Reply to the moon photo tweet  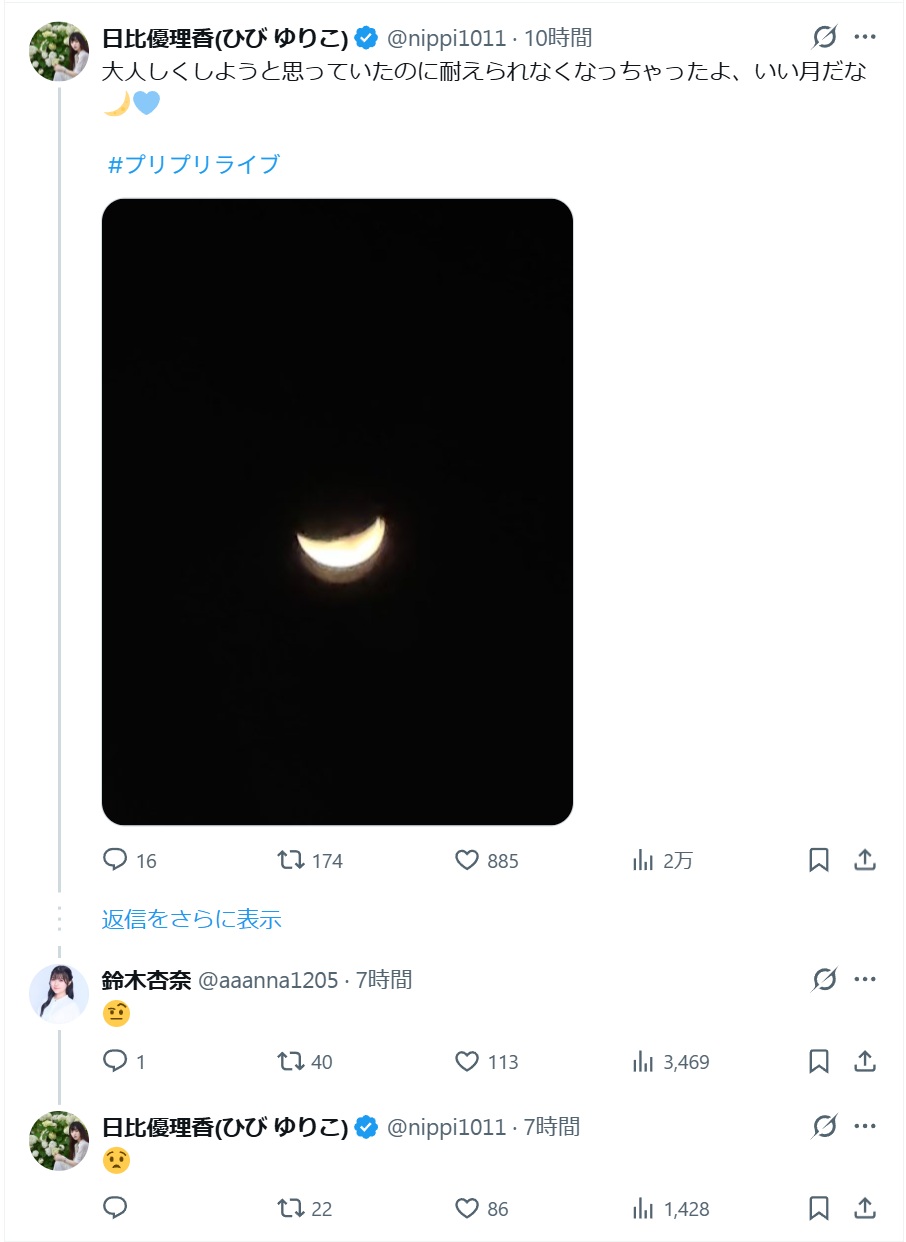[x=117, y=860]
